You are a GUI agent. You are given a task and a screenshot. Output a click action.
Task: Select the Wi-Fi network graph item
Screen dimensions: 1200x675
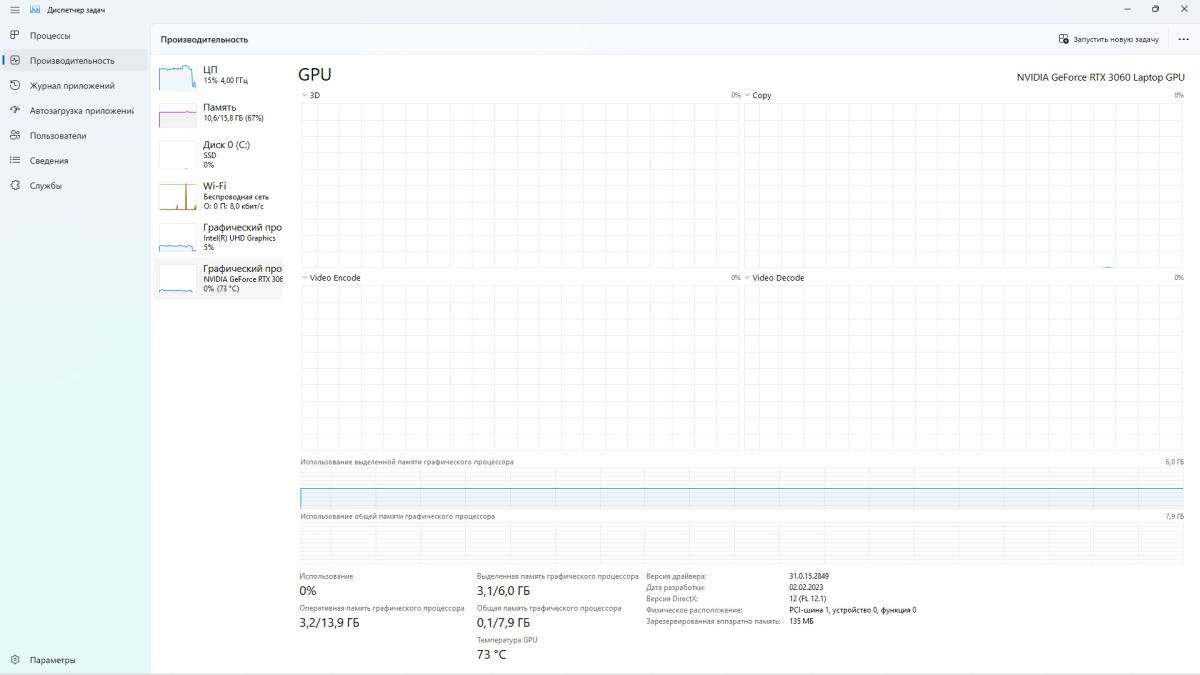(219, 196)
